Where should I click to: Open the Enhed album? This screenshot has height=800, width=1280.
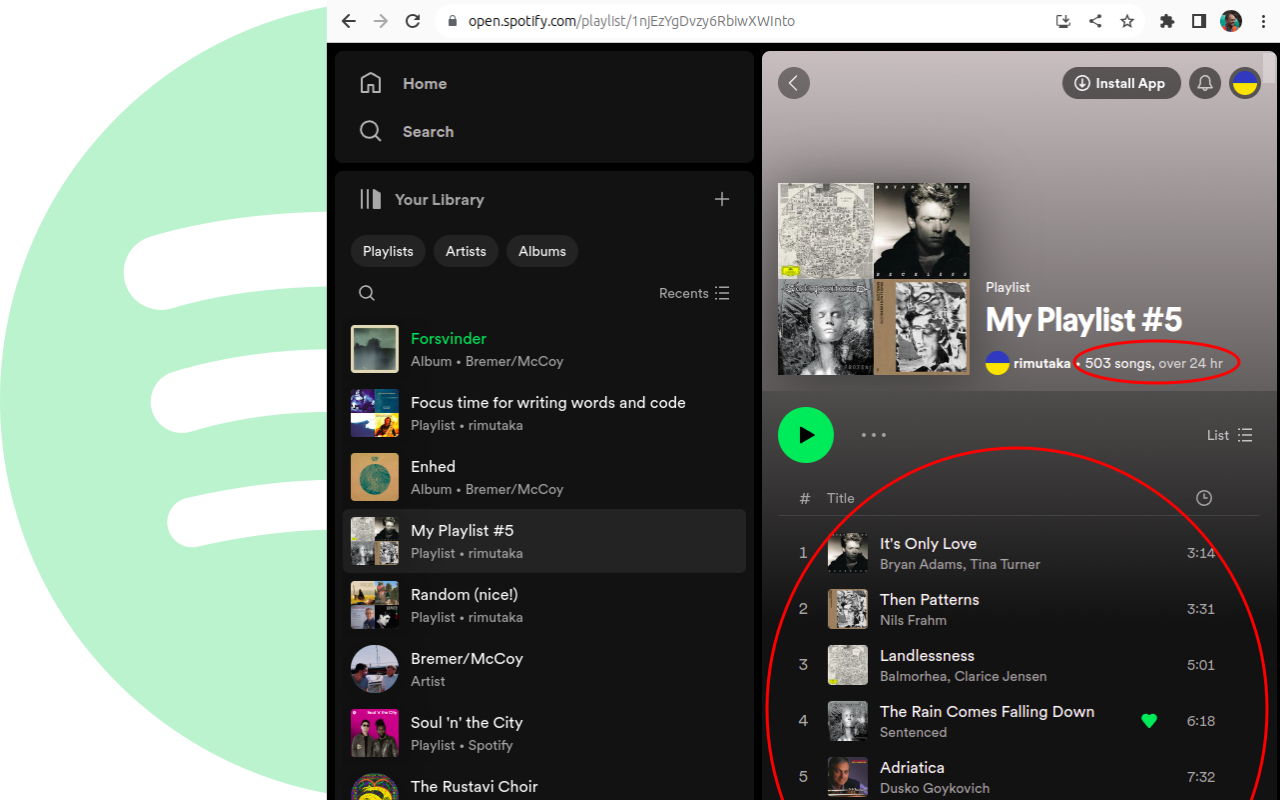click(544, 477)
